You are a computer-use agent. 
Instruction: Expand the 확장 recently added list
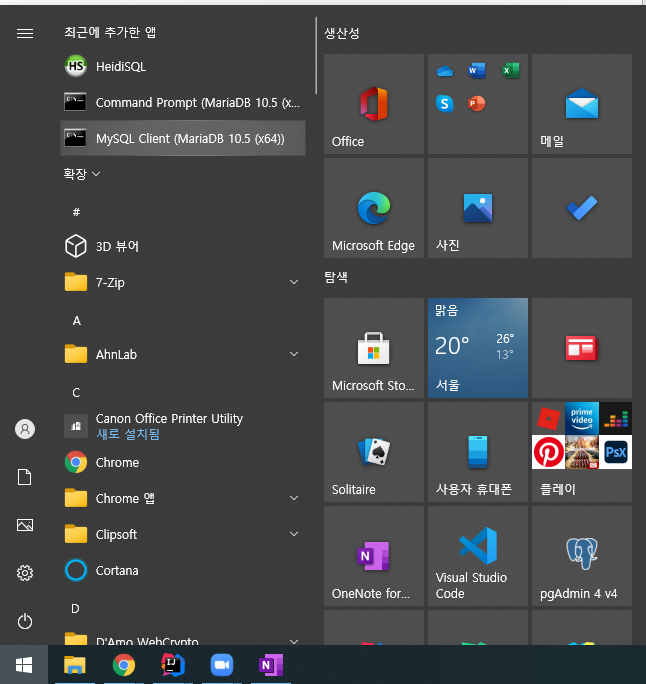(x=82, y=174)
